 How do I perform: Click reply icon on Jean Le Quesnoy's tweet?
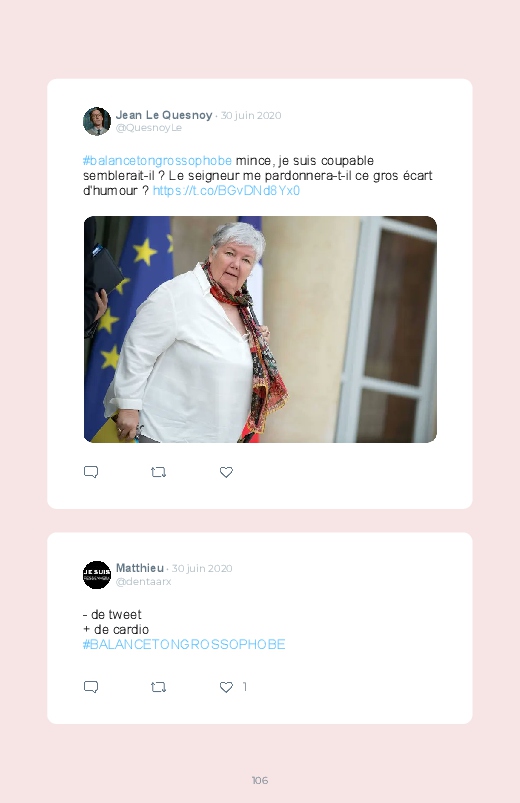point(91,472)
